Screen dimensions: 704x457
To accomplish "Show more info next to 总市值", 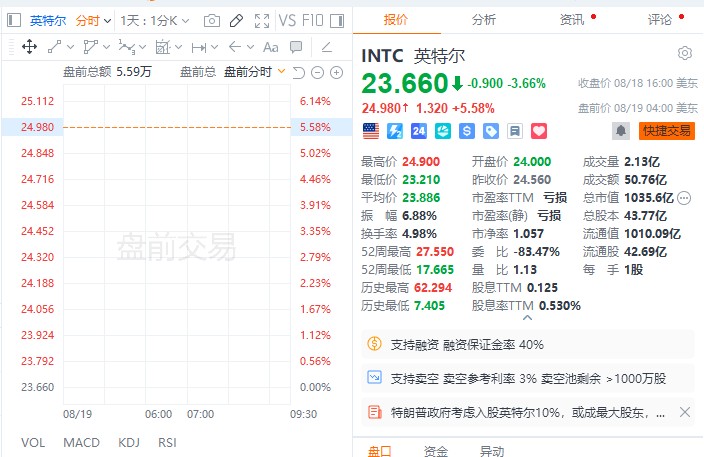I will 684,198.
